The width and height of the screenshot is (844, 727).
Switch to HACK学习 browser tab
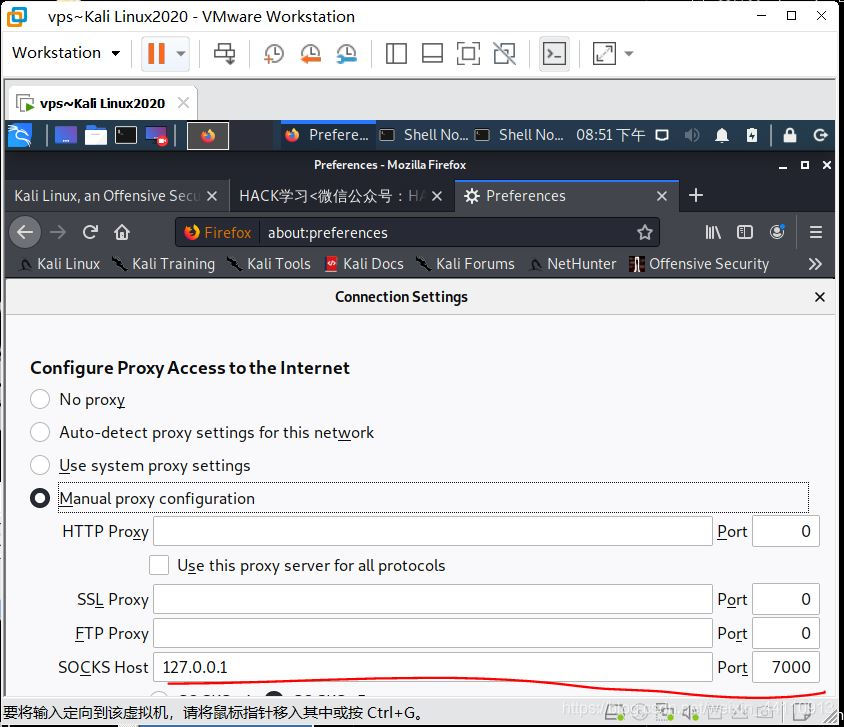(330, 196)
